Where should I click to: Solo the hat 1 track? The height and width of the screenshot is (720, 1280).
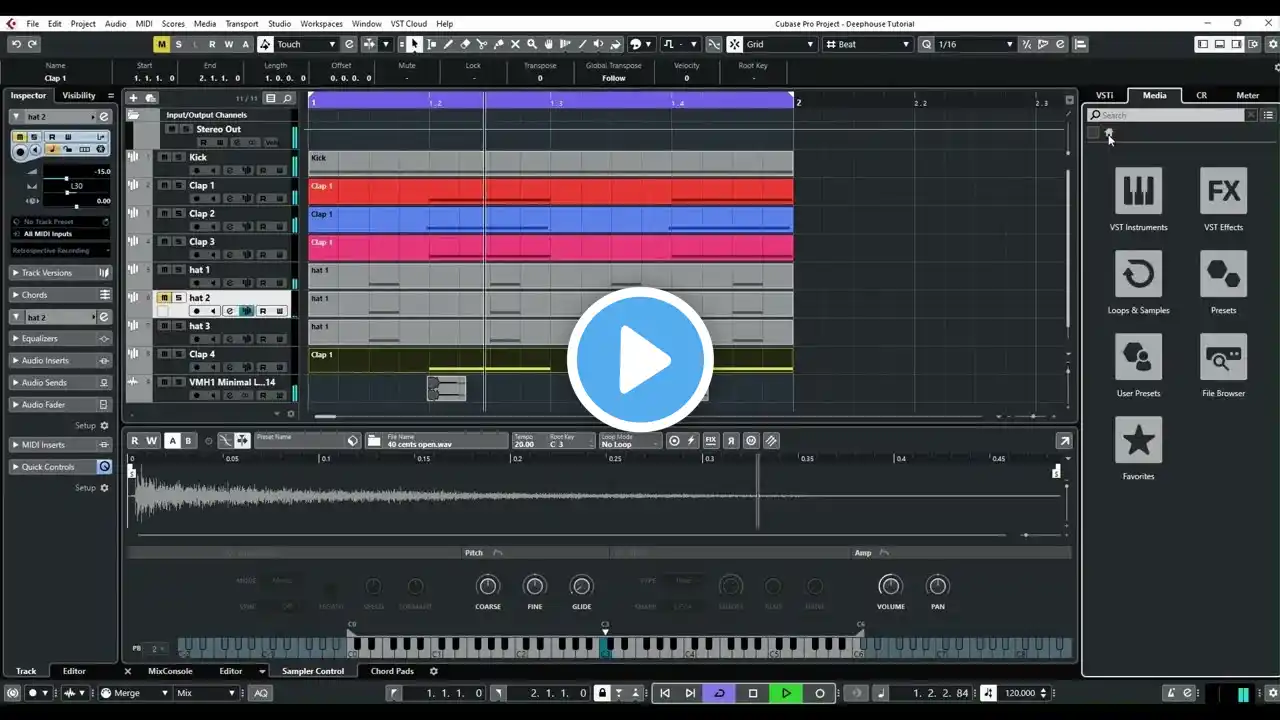click(179, 269)
